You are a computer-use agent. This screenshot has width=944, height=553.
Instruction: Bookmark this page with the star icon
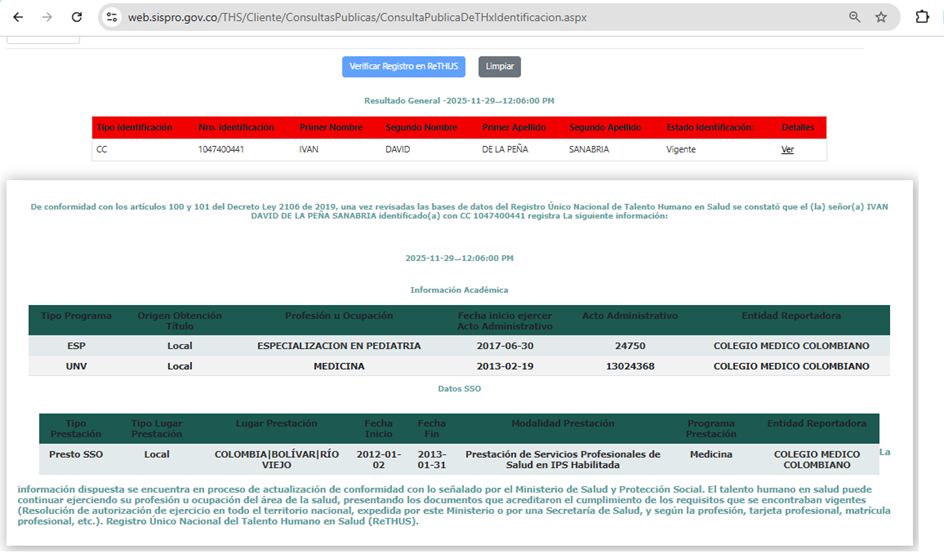pos(881,17)
